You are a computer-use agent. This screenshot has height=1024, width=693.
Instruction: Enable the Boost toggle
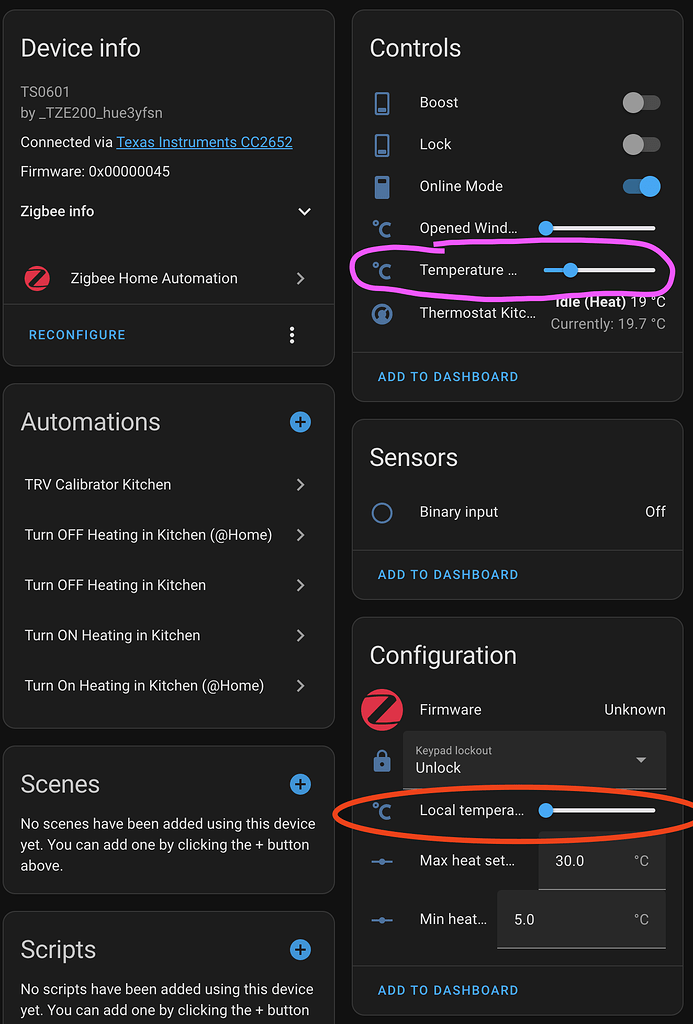(x=641, y=102)
